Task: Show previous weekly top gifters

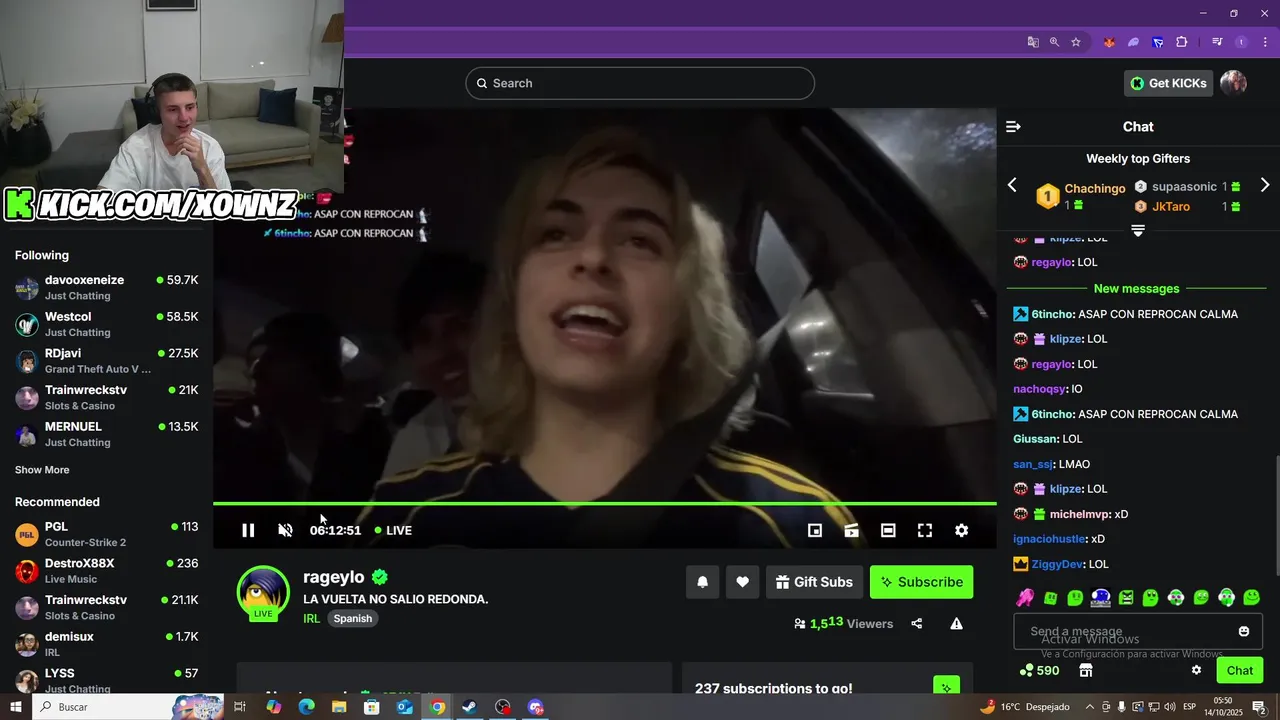Action: pyautogui.click(x=1012, y=185)
